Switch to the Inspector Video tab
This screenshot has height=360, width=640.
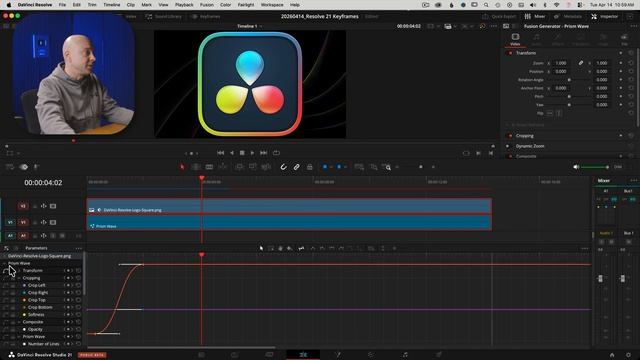pos(515,39)
